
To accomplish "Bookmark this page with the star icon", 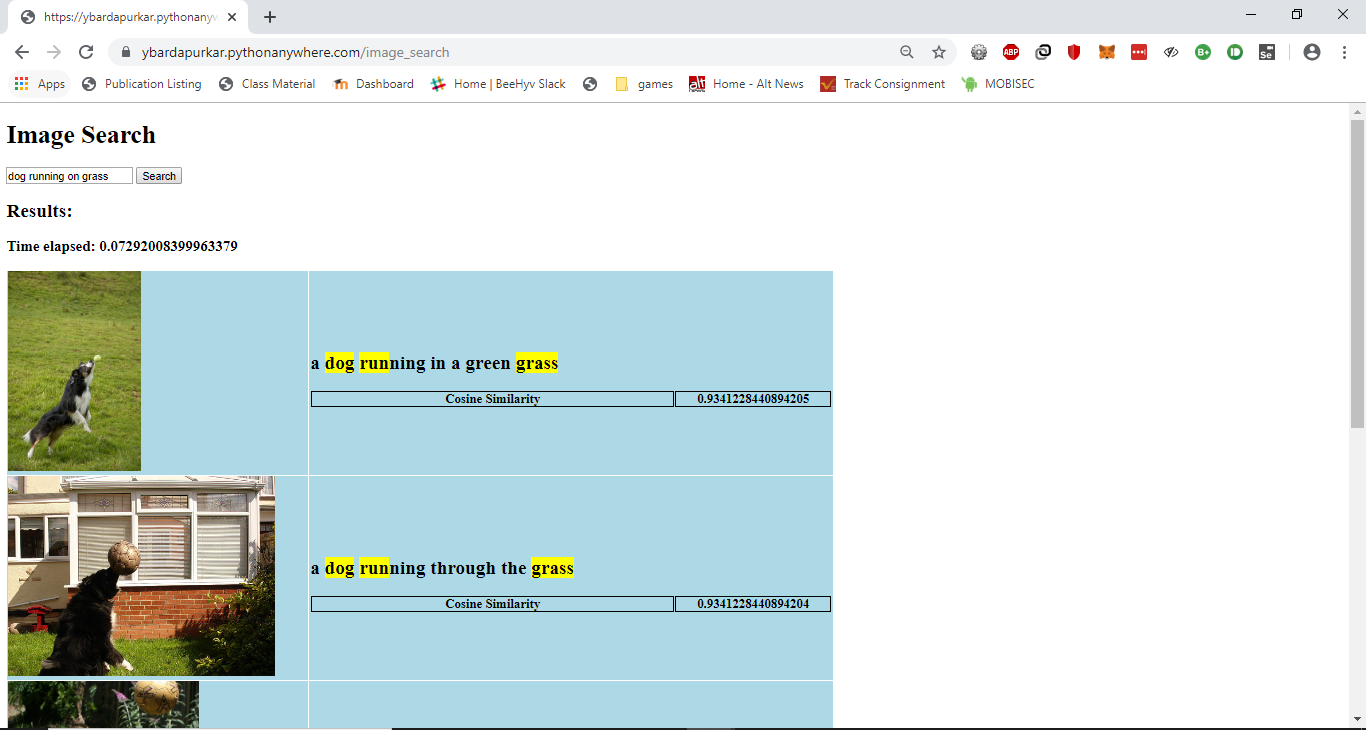I will point(939,53).
